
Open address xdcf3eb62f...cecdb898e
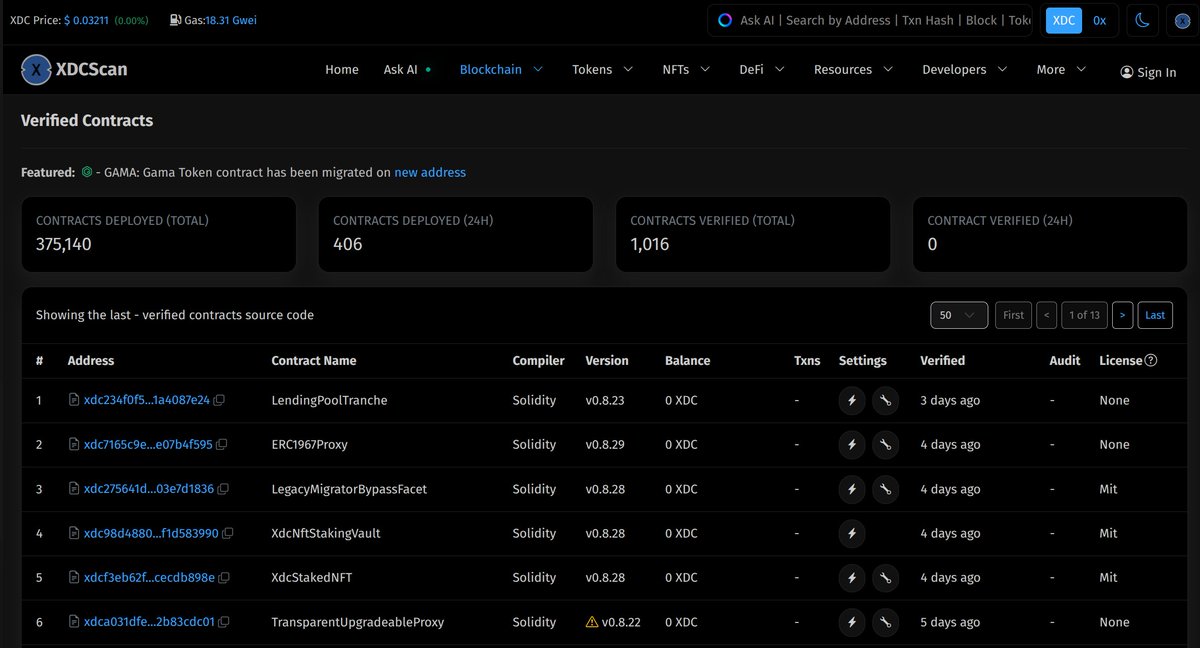[x=149, y=578]
